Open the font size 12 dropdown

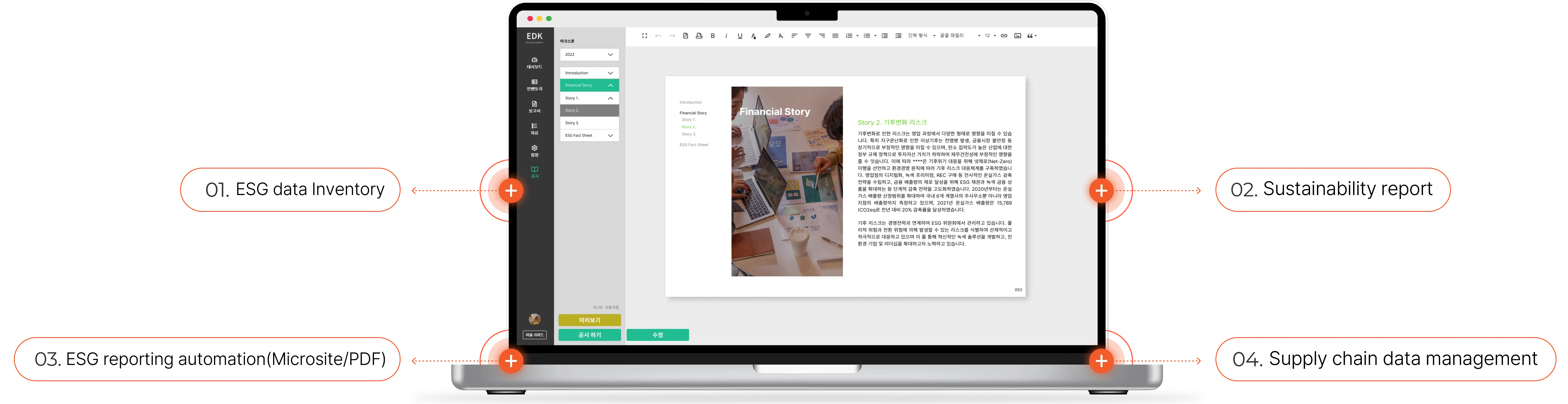[990, 36]
